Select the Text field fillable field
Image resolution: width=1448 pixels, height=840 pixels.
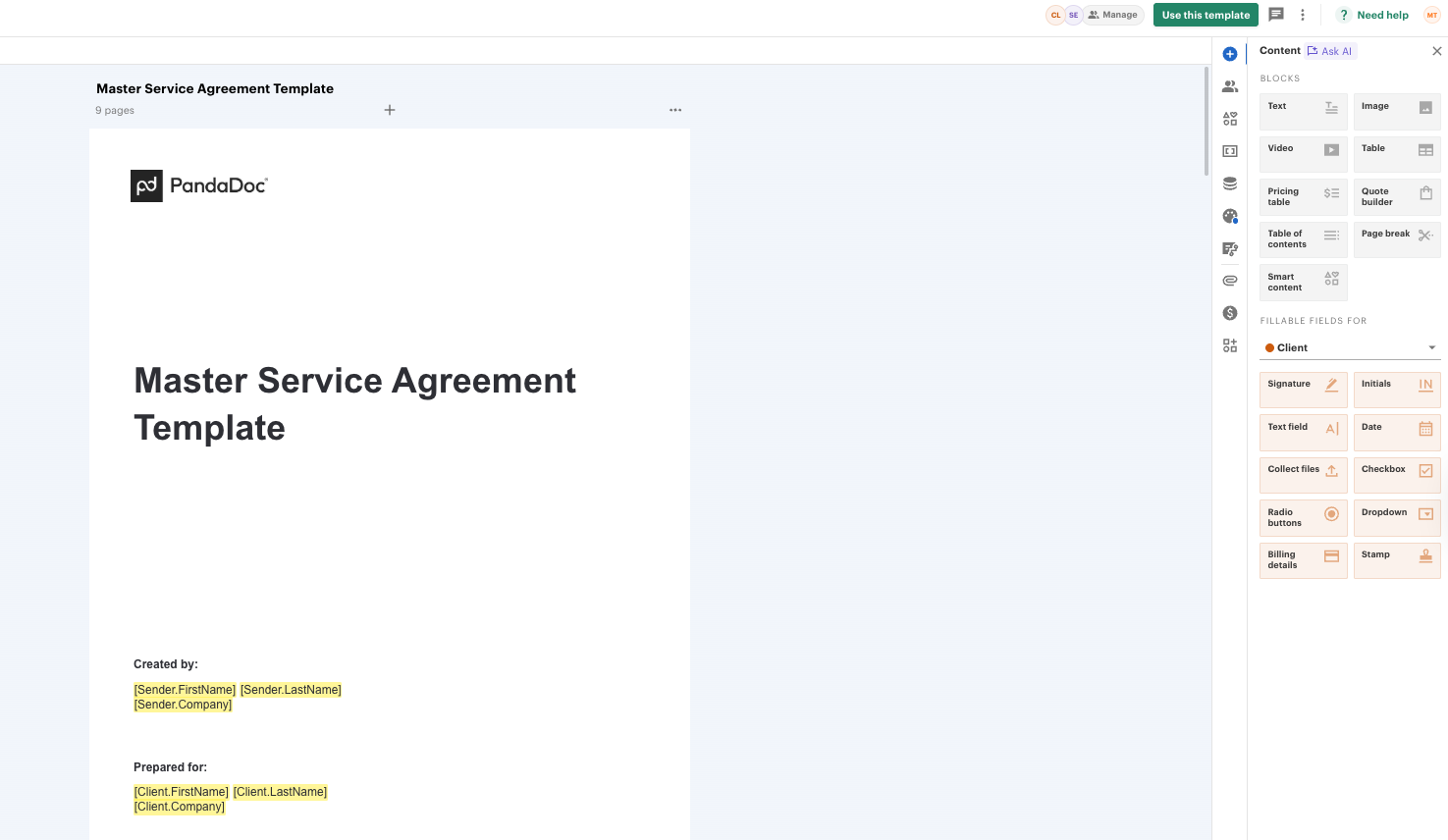tap(1304, 433)
